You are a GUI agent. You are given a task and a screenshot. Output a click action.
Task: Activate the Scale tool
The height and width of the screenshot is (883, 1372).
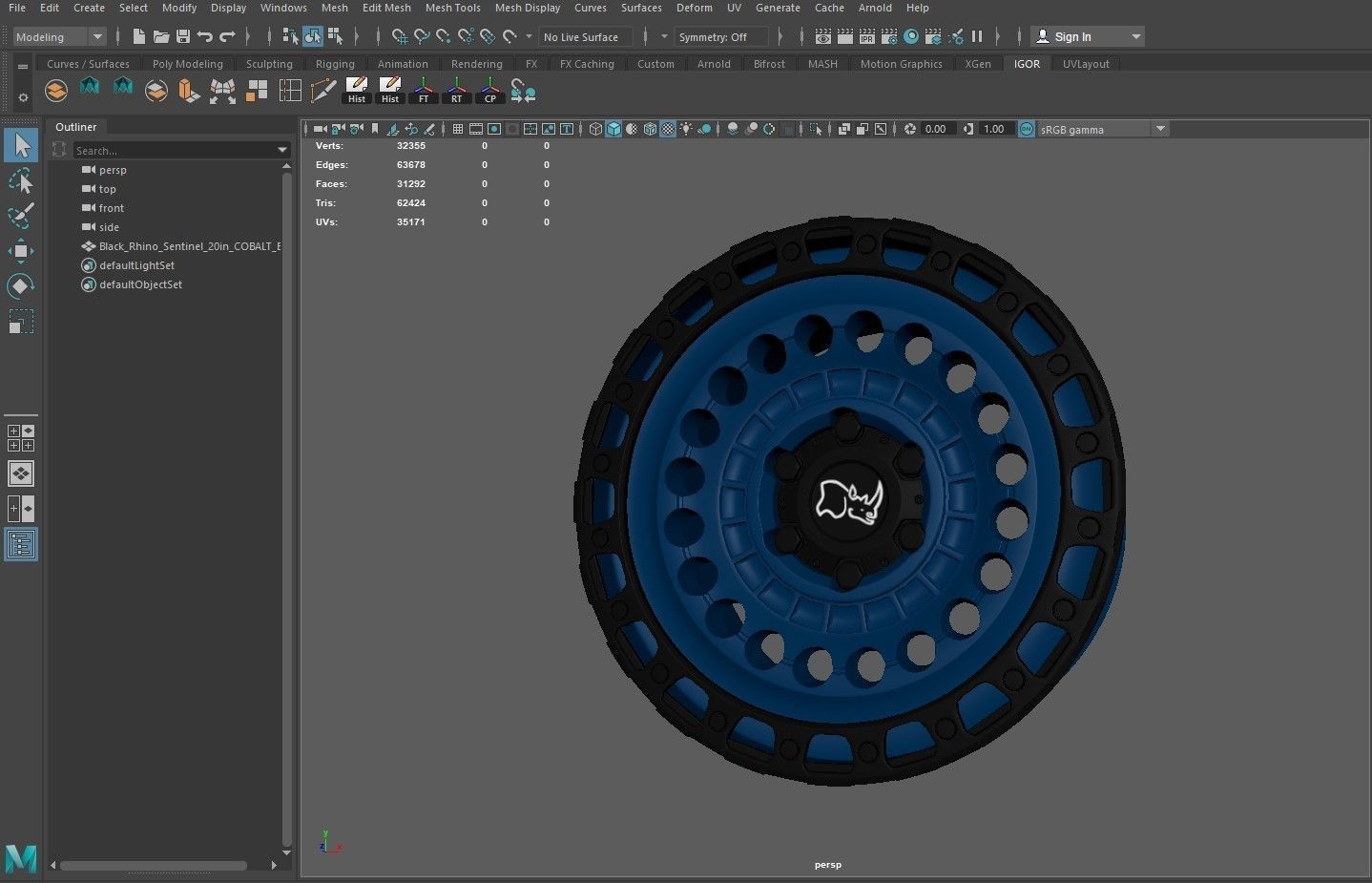pos(21,322)
